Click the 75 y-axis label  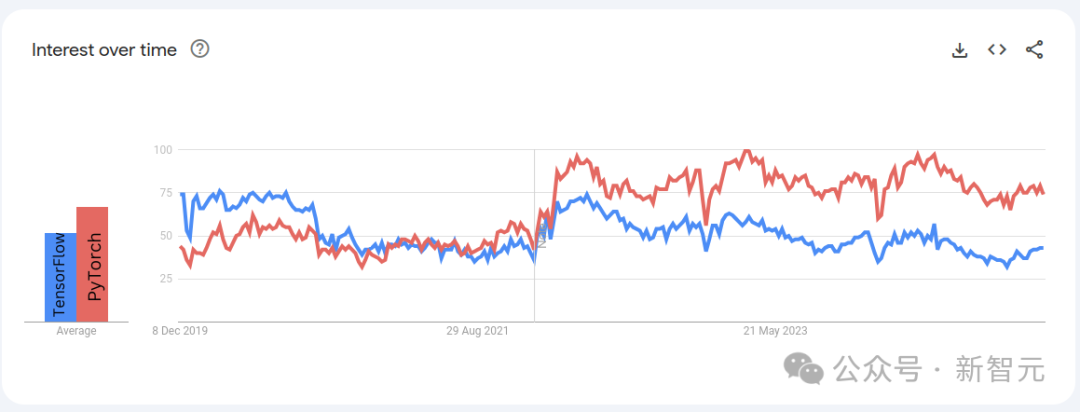(x=165, y=193)
